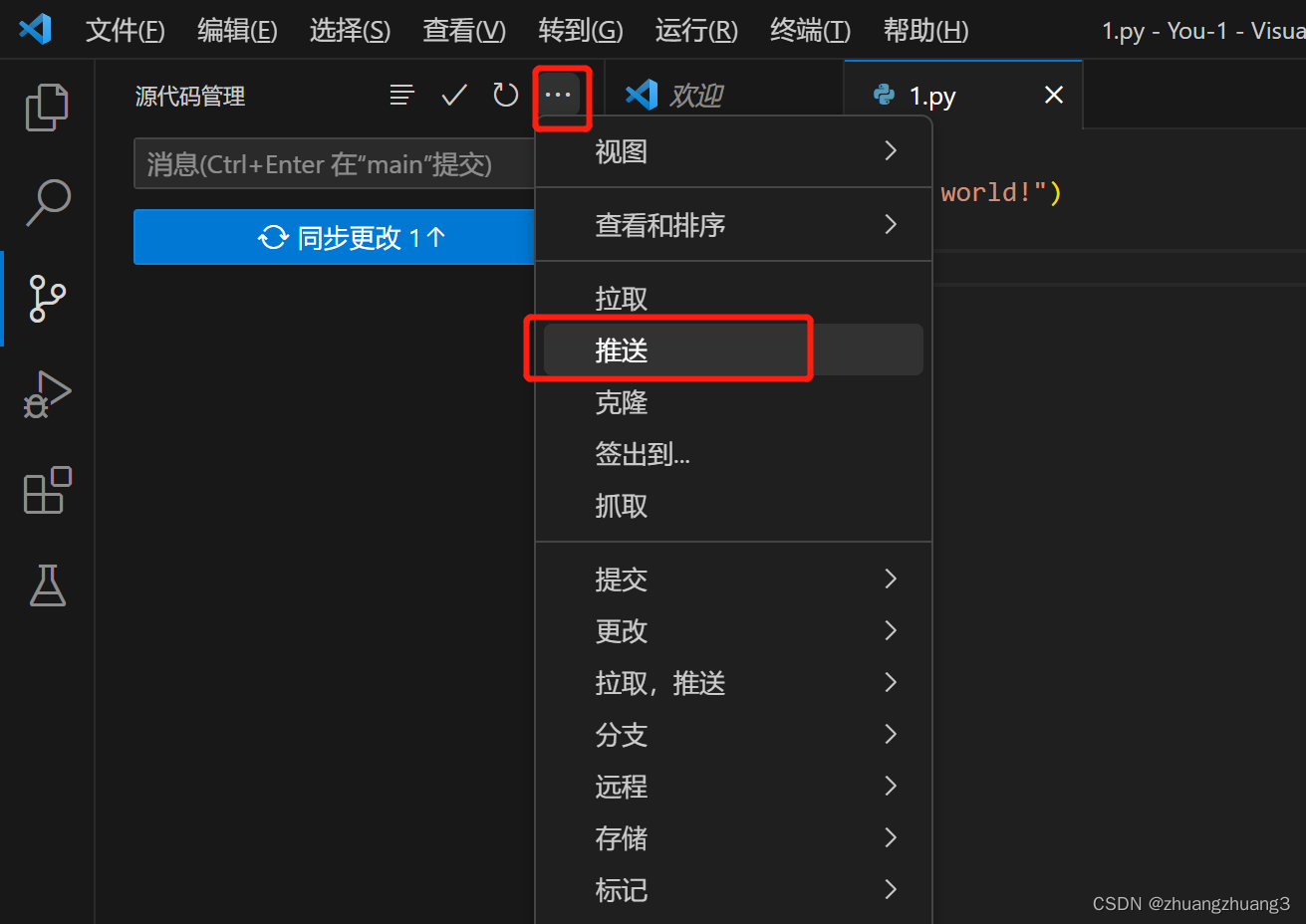This screenshot has height=924, width=1306.
Task: Open the Testing flask icon
Action: coord(47,585)
